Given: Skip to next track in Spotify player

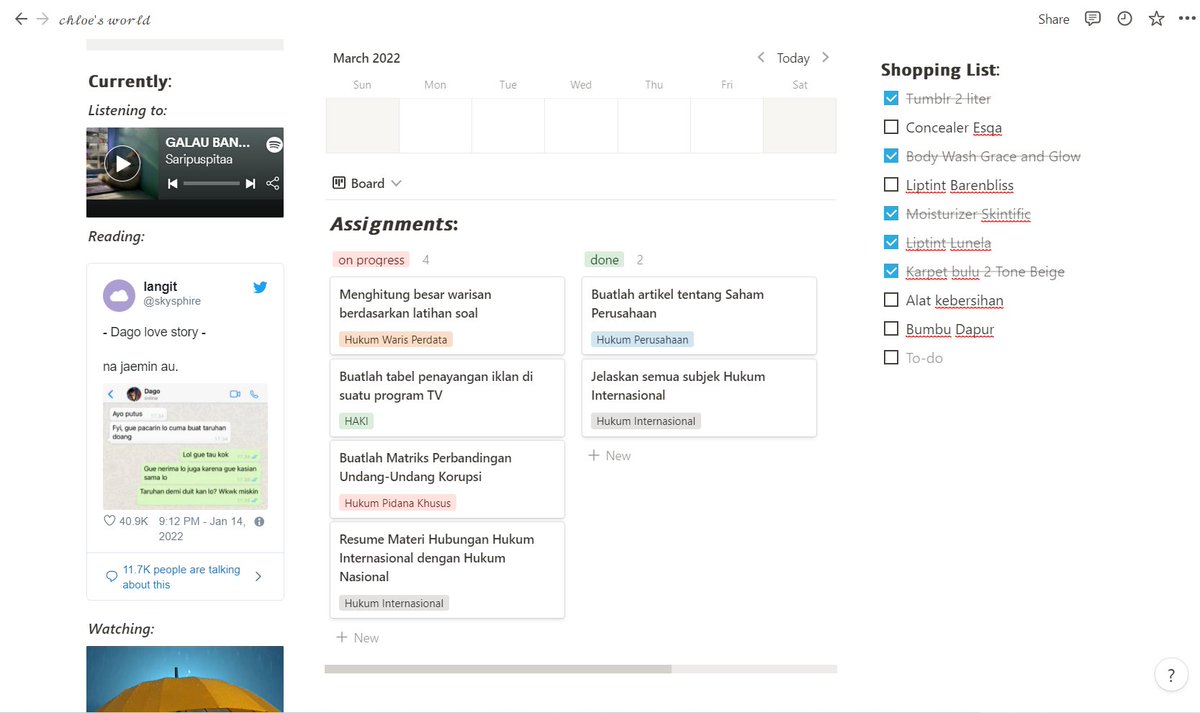Looking at the screenshot, I should [250, 184].
